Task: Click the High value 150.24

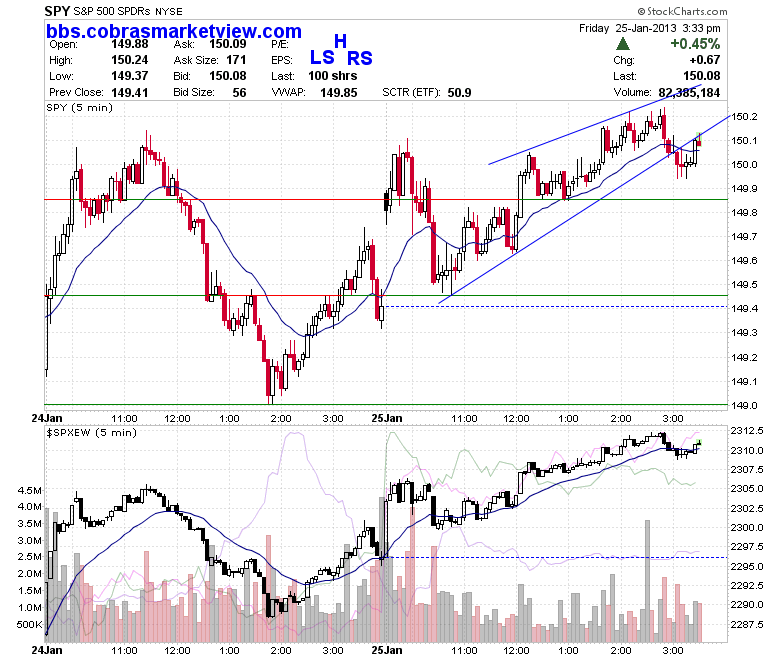Action: click(x=129, y=60)
